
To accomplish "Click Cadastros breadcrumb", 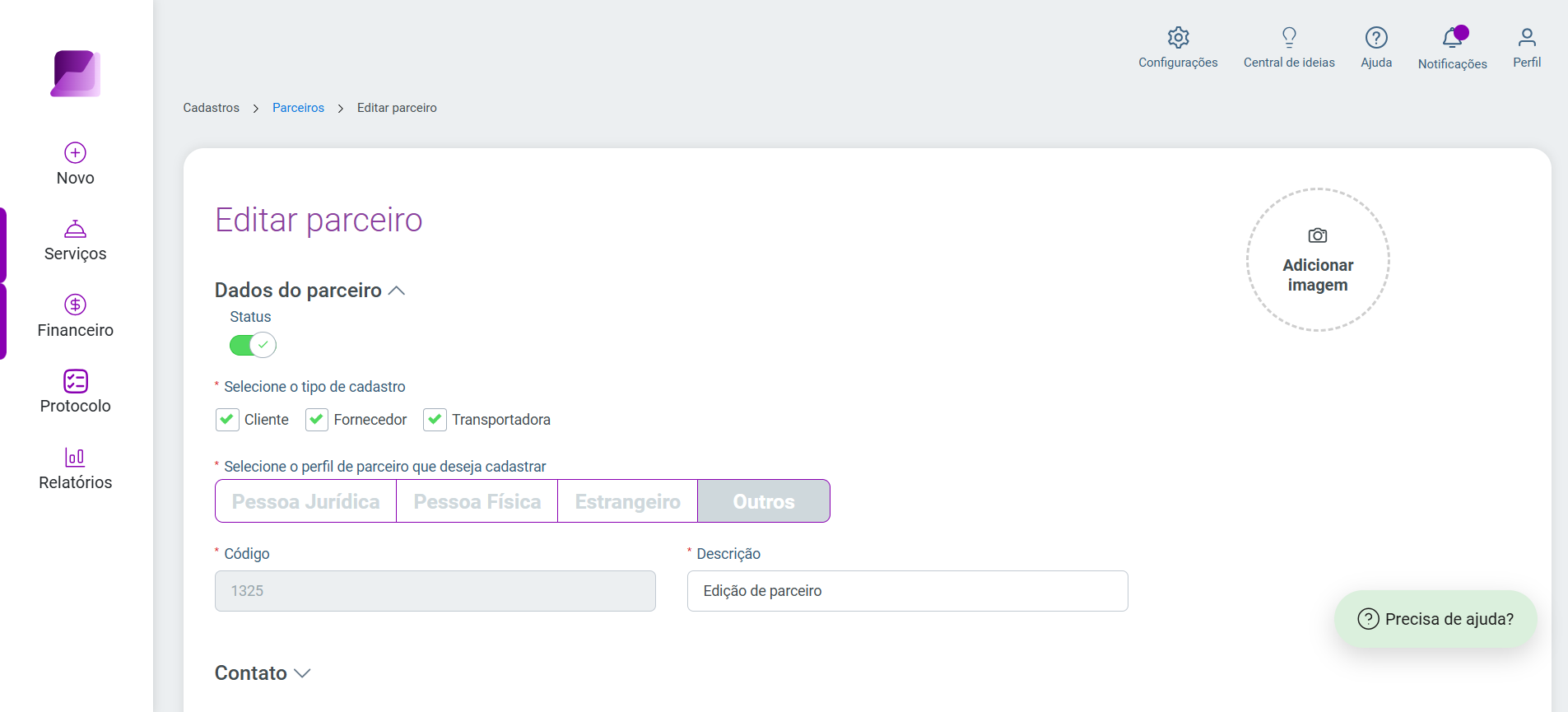I will 212,108.
